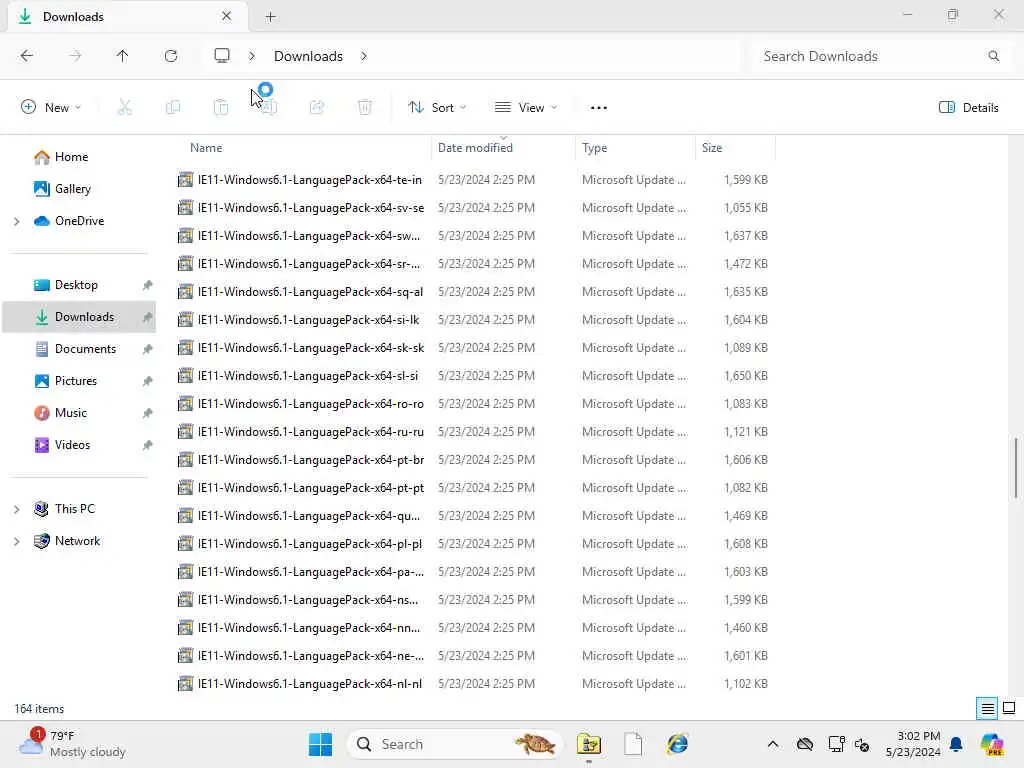Switch to details list view in the status bar
Viewport: 1024px width, 768px height.
987,709
